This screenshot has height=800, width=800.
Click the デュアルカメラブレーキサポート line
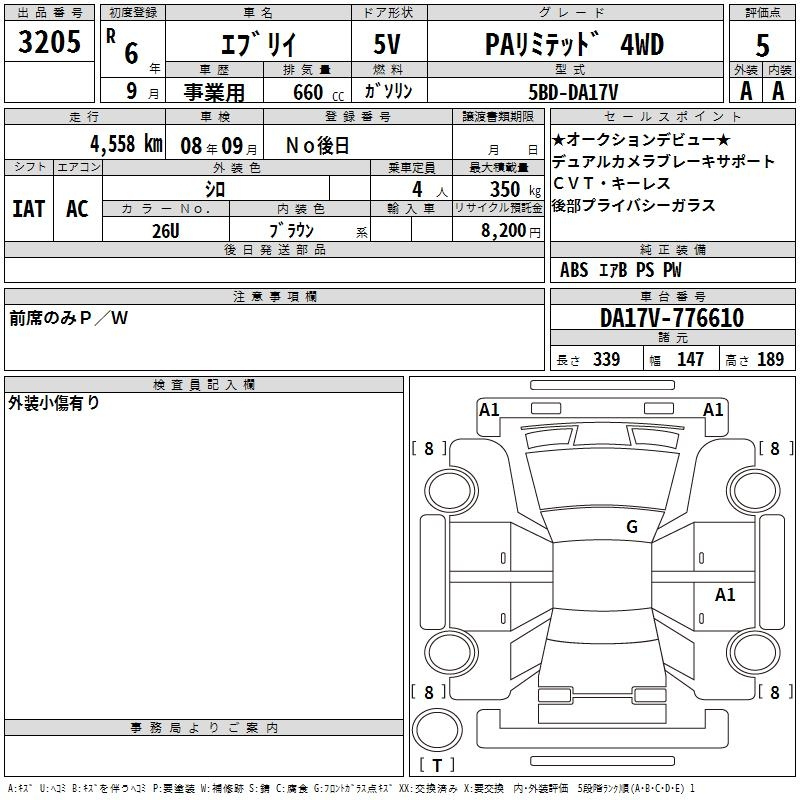663,161
